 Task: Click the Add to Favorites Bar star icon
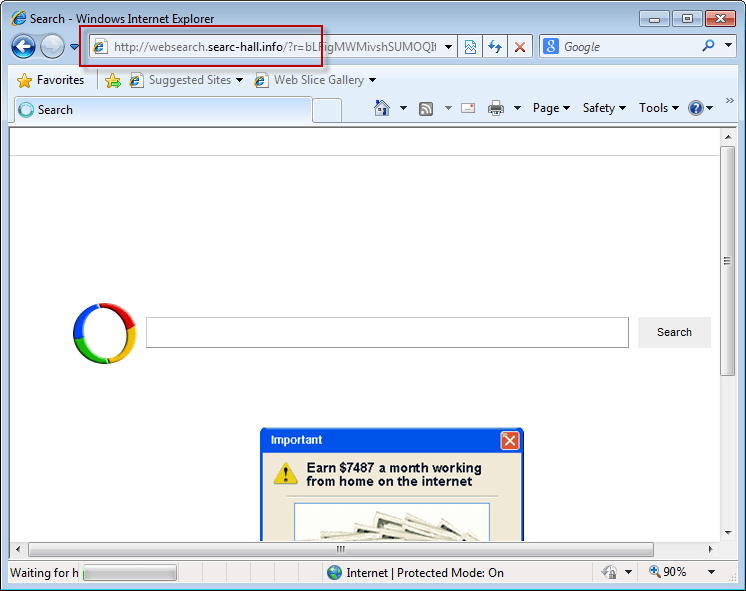tap(113, 80)
